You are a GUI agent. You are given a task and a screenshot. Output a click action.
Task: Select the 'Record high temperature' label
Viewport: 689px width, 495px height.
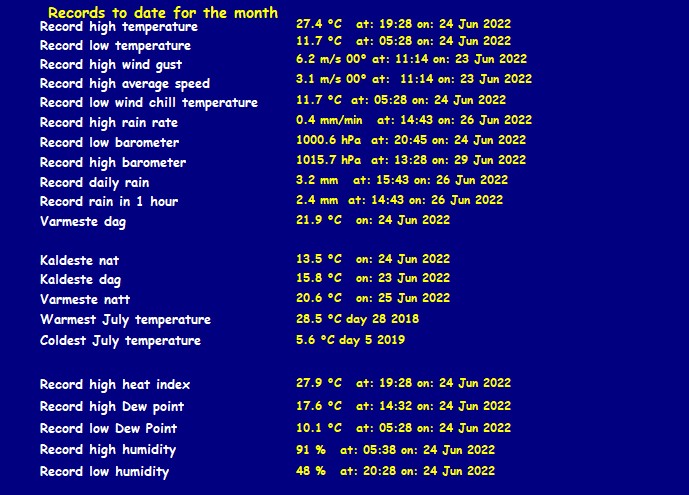click(x=119, y=27)
